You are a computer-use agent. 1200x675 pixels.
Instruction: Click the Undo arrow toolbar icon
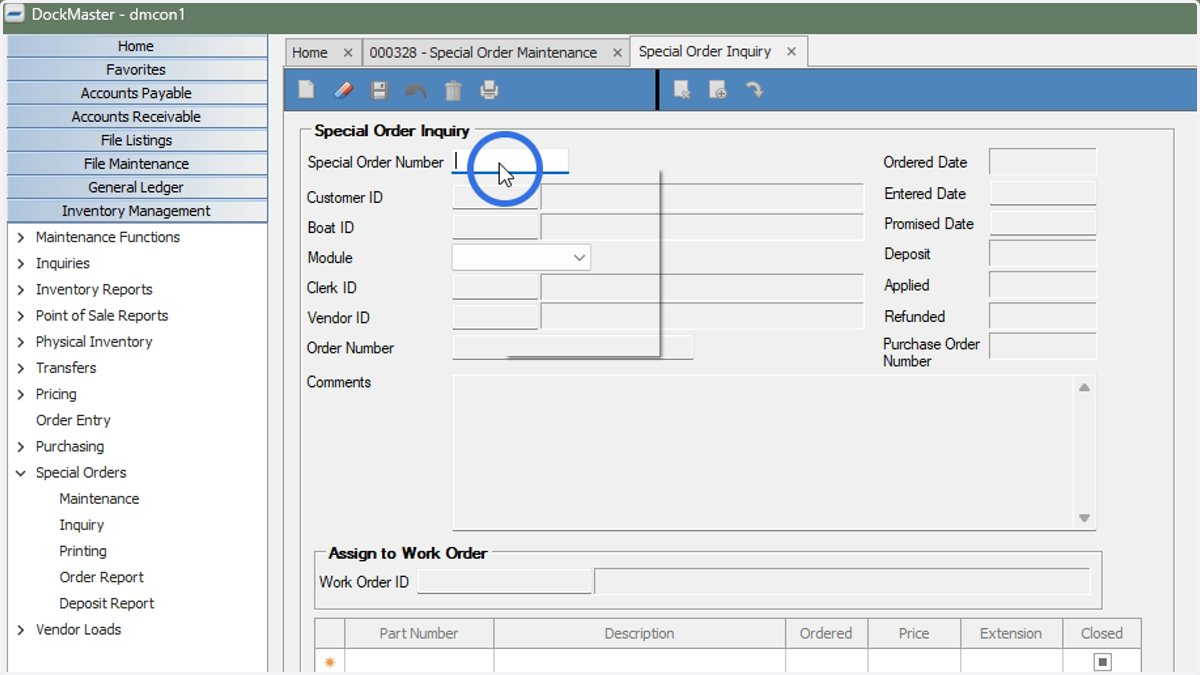click(416, 91)
